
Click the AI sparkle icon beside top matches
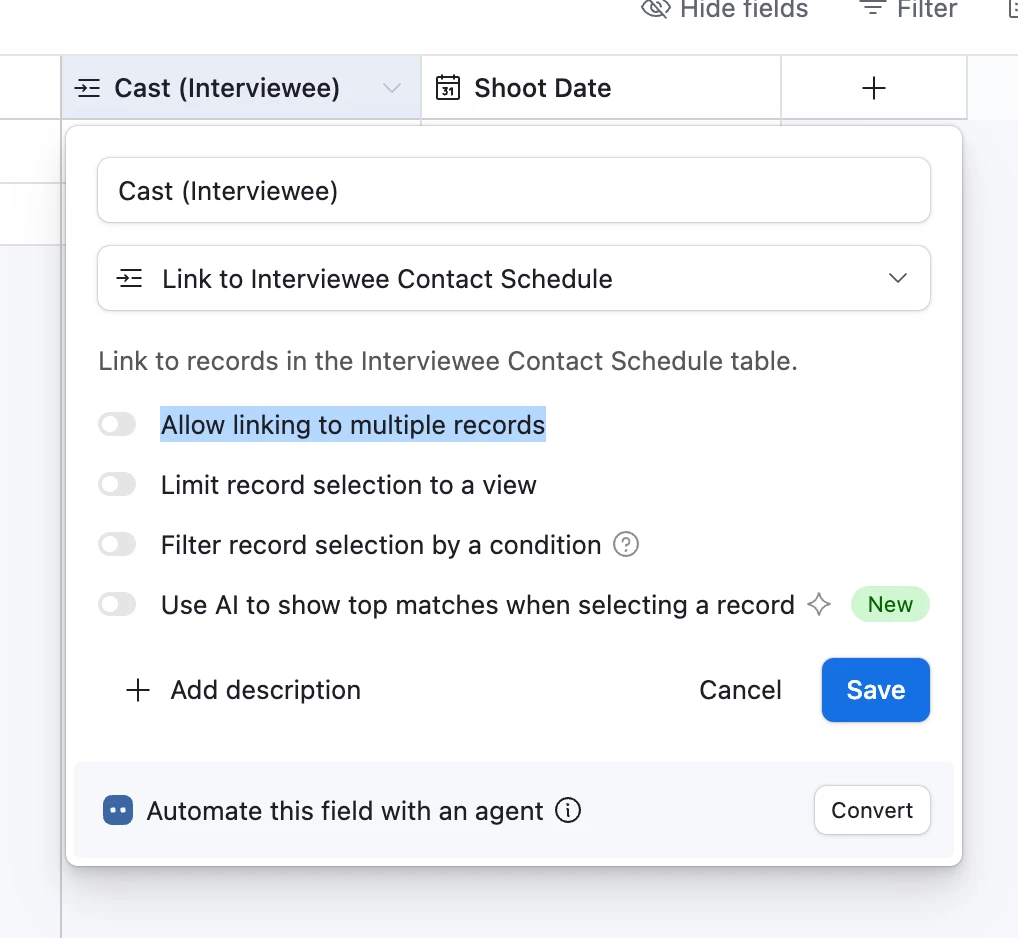819,605
